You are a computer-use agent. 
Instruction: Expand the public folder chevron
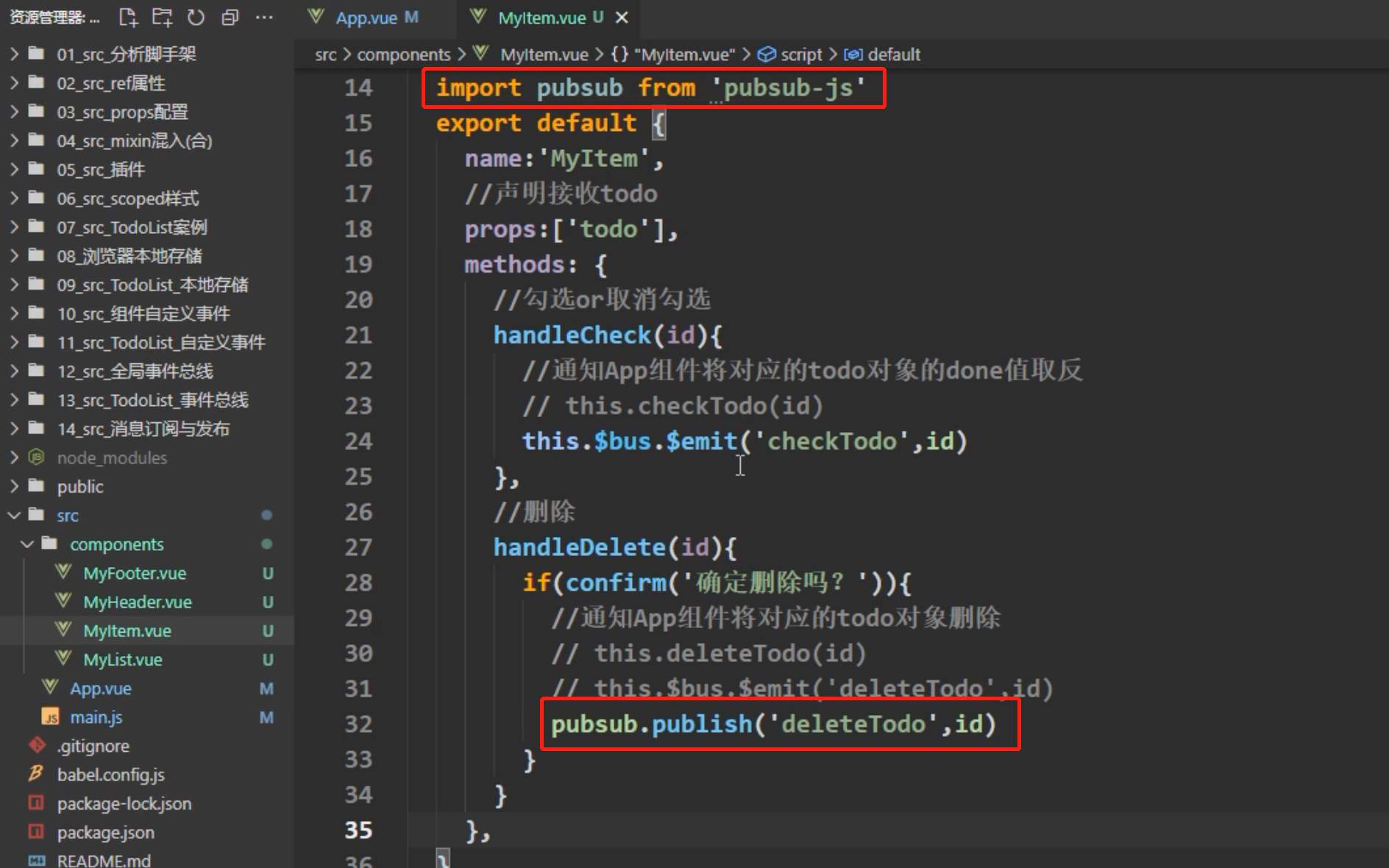[x=14, y=486]
